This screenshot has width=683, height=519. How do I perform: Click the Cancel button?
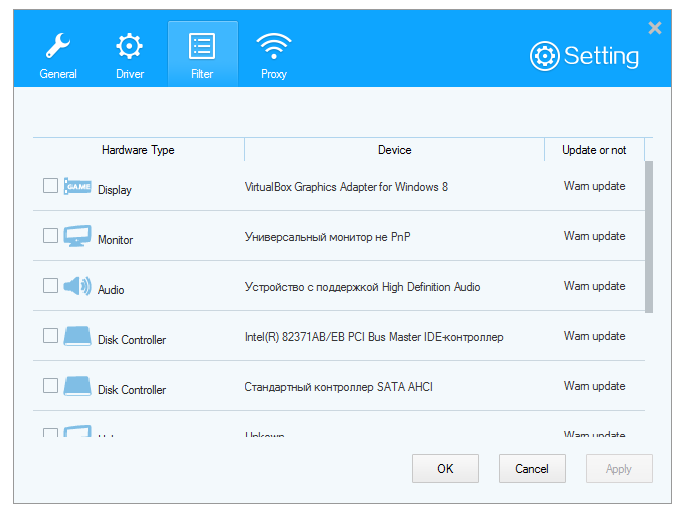[x=532, y=468]
